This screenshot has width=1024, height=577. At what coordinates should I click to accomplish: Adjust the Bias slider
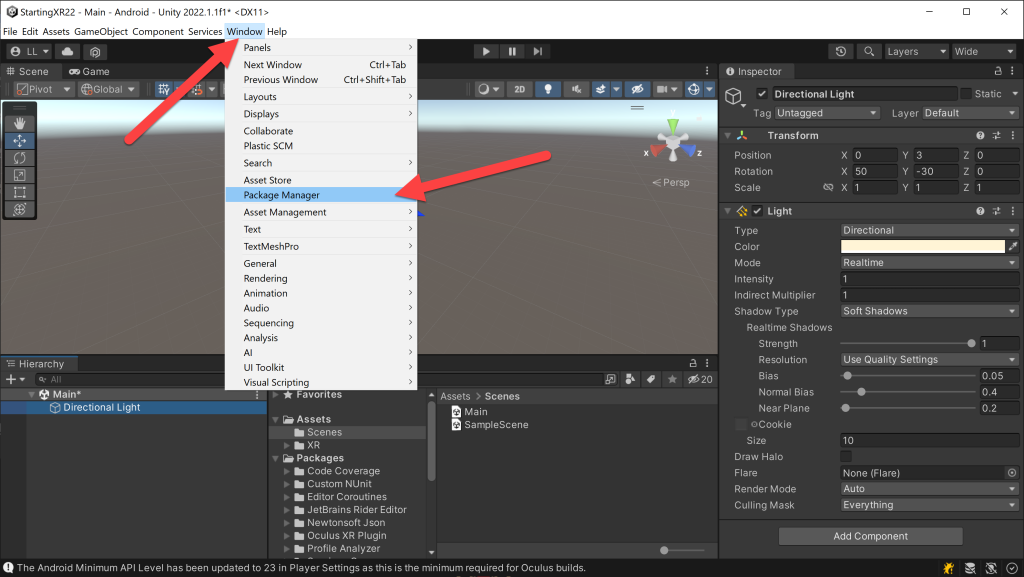[908, 375]
